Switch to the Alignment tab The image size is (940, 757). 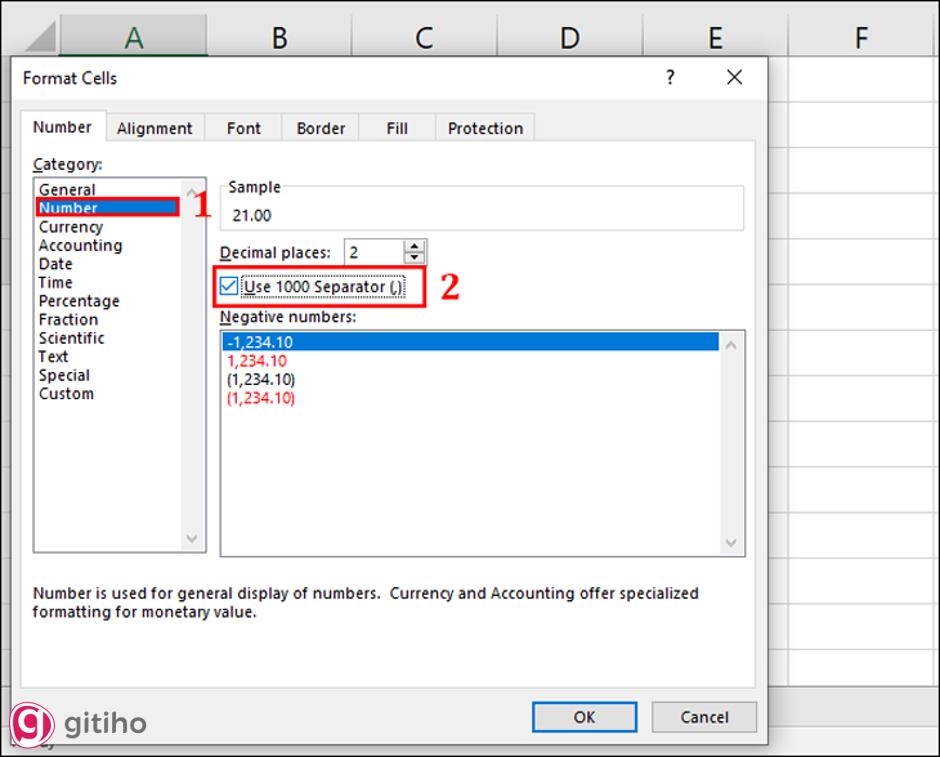click(x=155, y=128)
